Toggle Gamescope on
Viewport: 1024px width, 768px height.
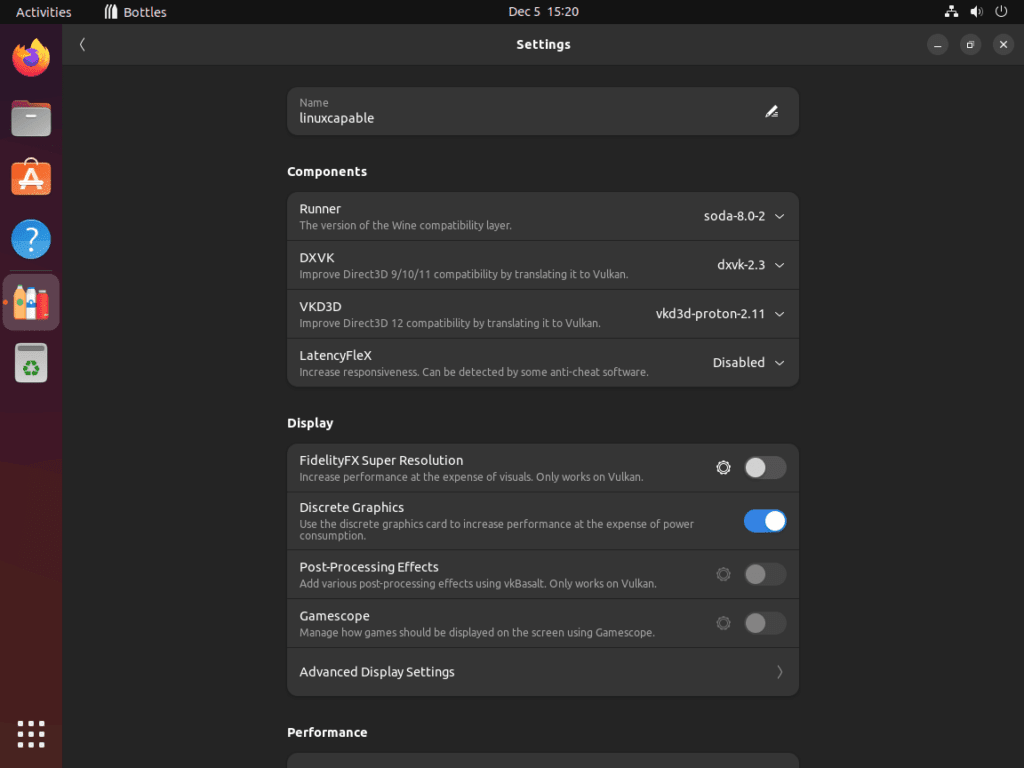(765, 622)
